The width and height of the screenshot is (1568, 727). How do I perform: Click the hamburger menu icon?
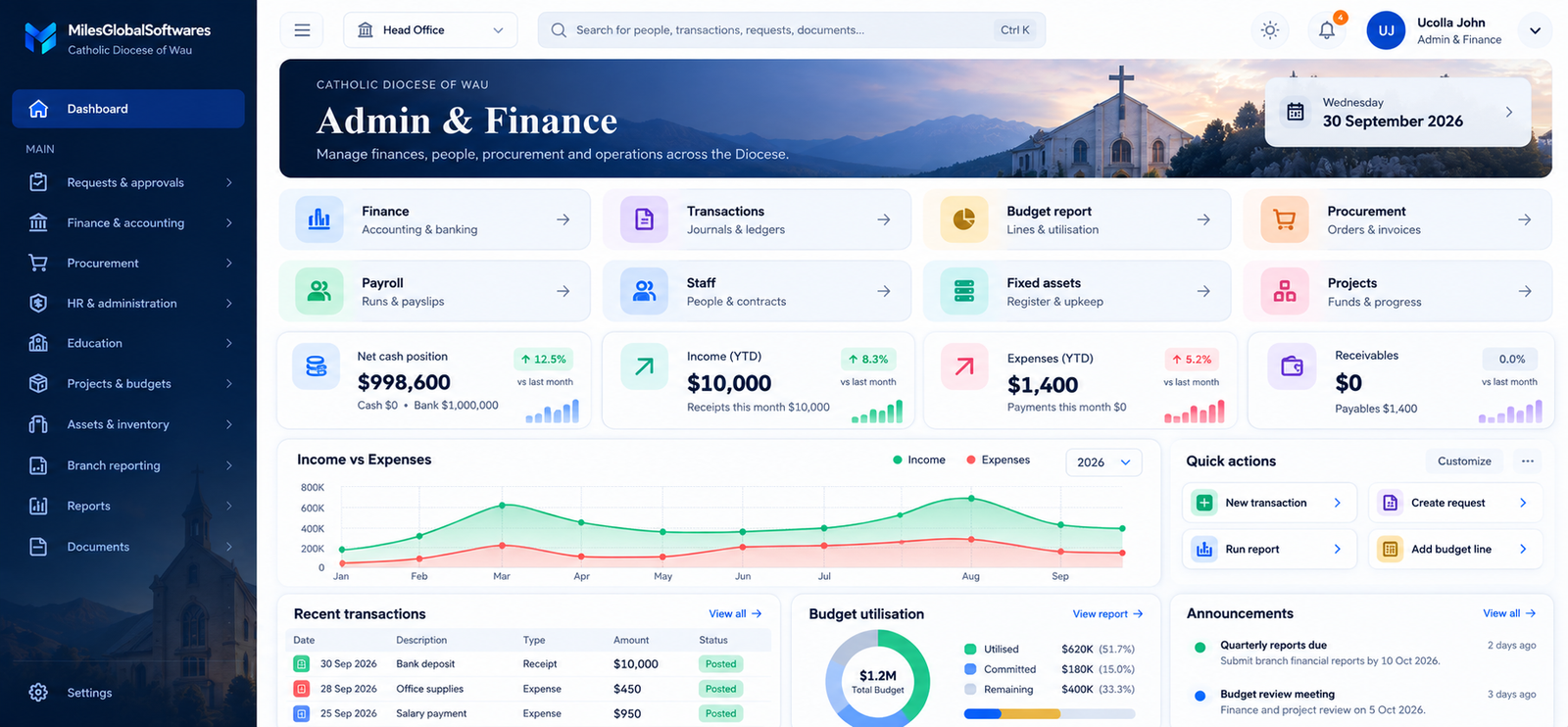click(x=302, y=30)
